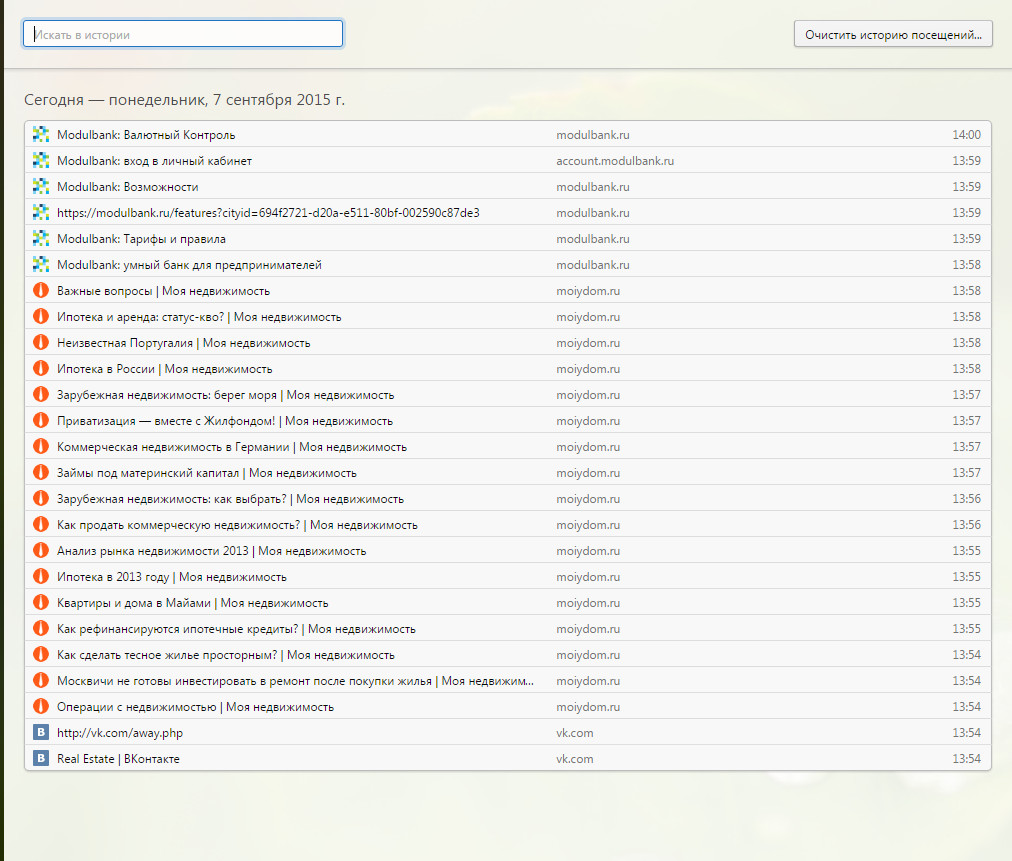Open Как сделать тесное жилье просторным entry
The image size is (1012, 861).
click(x=225, y=655)
